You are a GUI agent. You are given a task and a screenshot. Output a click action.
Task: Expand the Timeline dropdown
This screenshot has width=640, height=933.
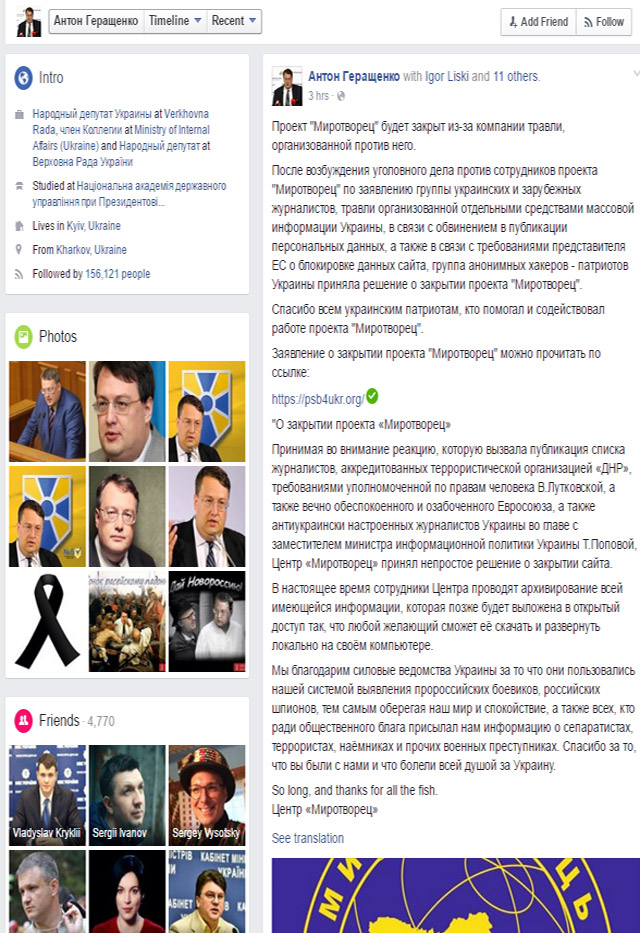click(x=174, y=21)
